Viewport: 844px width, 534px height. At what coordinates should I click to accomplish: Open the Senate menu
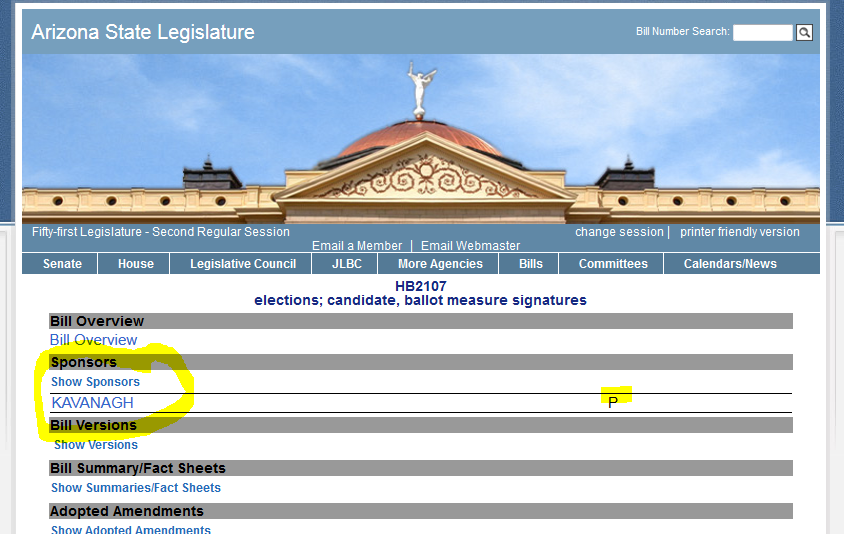coord(62,264)
